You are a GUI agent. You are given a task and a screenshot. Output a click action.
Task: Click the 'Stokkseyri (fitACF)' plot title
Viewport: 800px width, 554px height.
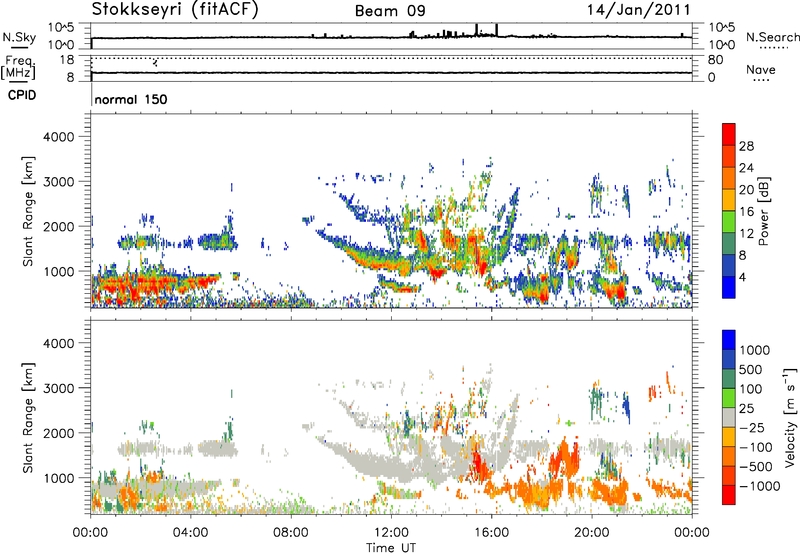pyautogui.click(x=175, y=10)
